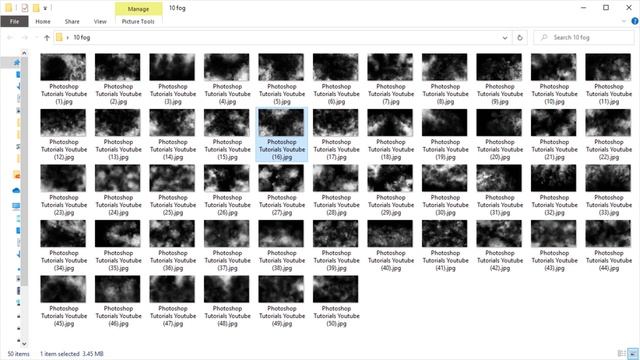Open the Customize Quick Access Toolbar dropdown
The width and height of the screenshot is (640, 360).
(x=45, y=8)
